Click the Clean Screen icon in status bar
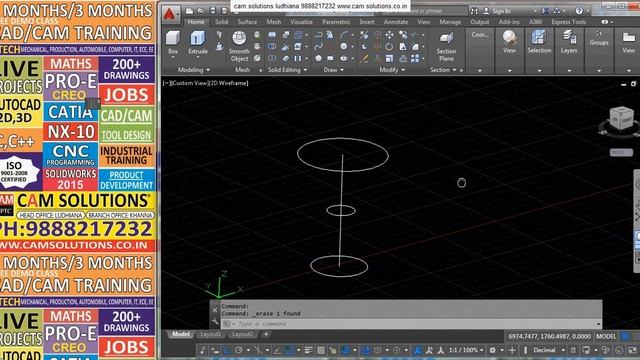The image size is (640, 360). (x=632, y=350)
